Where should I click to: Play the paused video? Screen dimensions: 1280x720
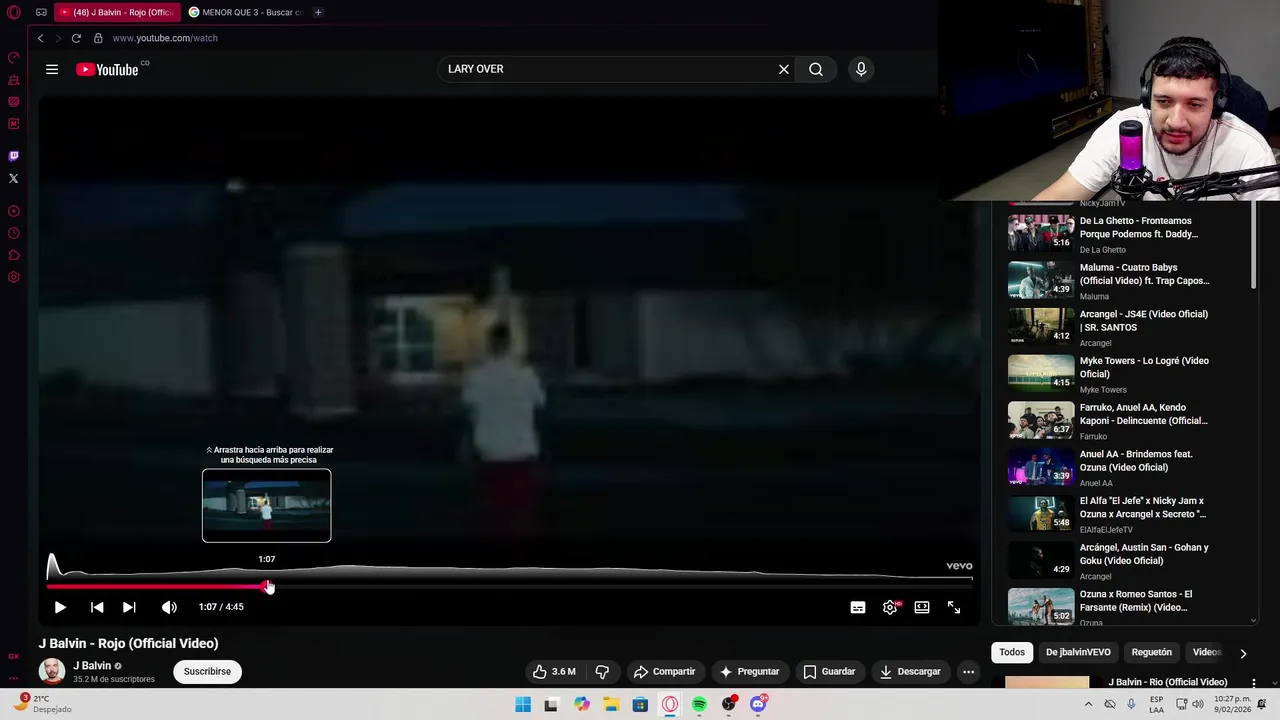click(60, 607)
